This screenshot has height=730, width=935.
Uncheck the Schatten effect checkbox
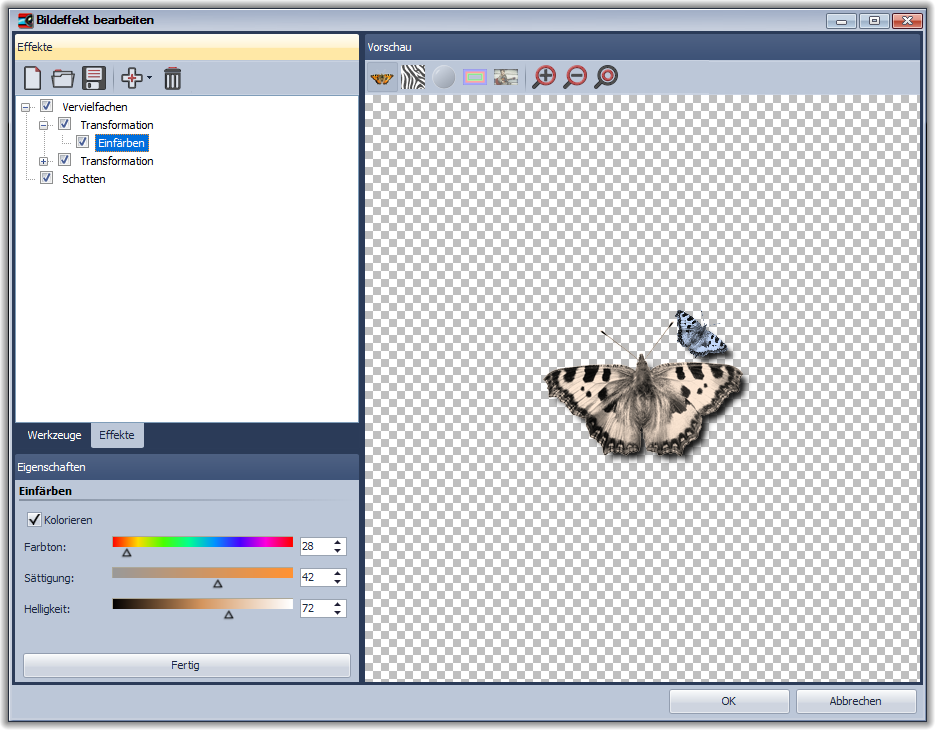click(47, 179)
